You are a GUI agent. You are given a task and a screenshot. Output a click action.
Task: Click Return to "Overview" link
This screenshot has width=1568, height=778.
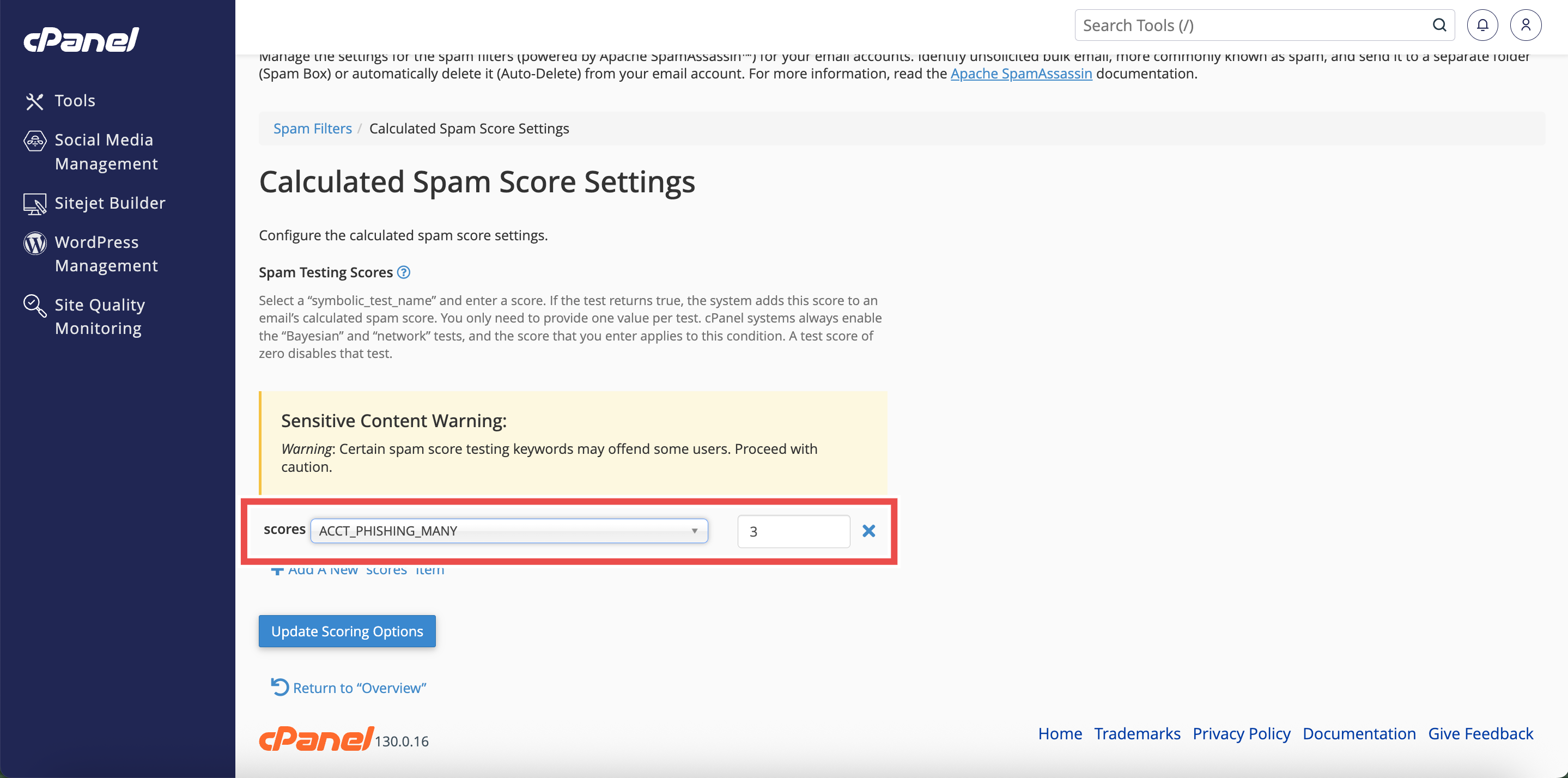tap(359, 688)
